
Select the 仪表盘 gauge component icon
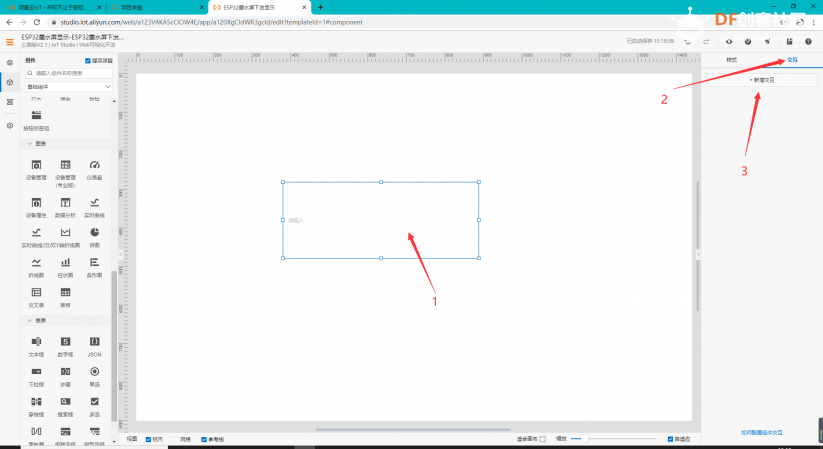tap(94, 165)
